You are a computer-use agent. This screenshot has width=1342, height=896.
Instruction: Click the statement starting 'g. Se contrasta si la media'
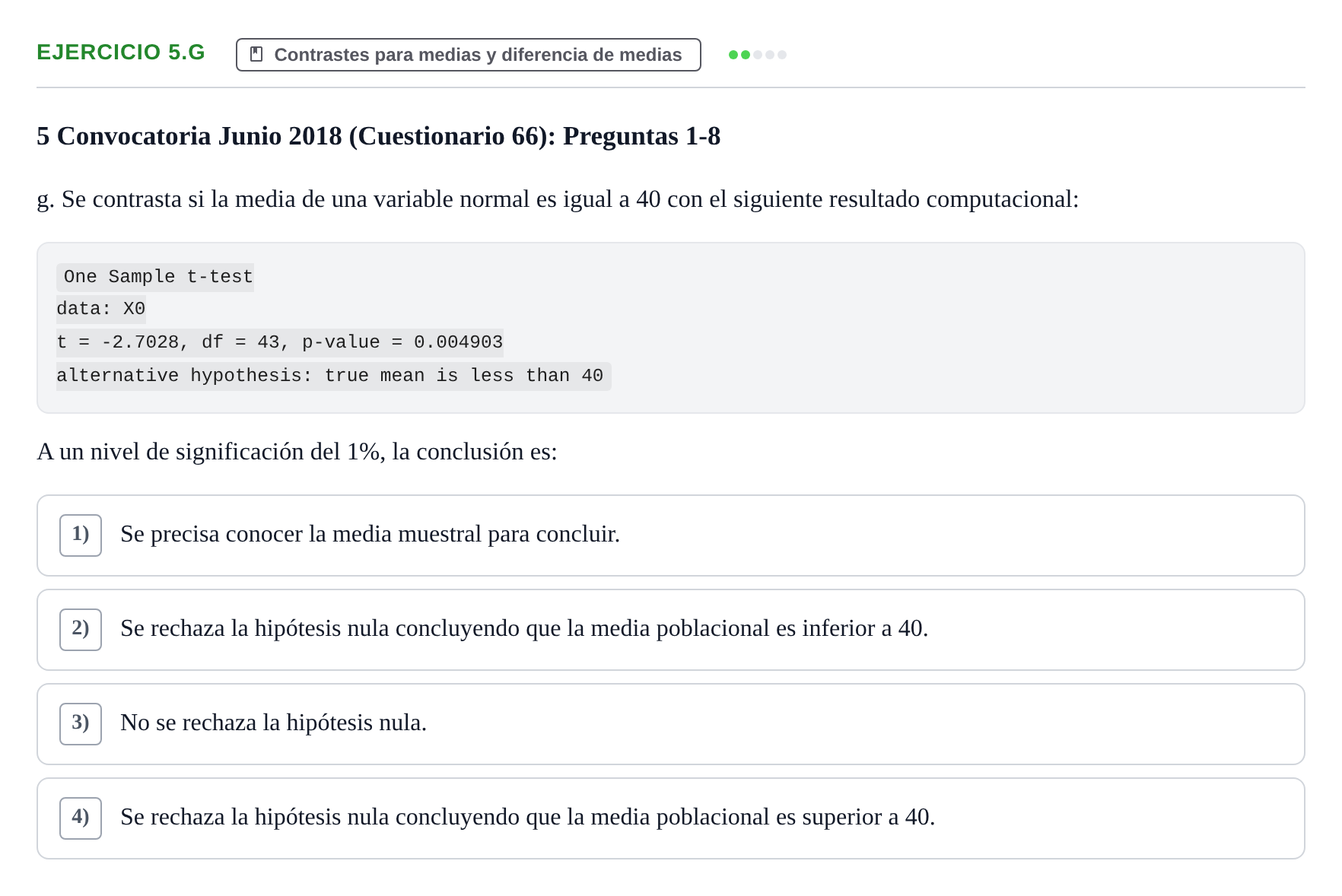[x=558, y=199]
